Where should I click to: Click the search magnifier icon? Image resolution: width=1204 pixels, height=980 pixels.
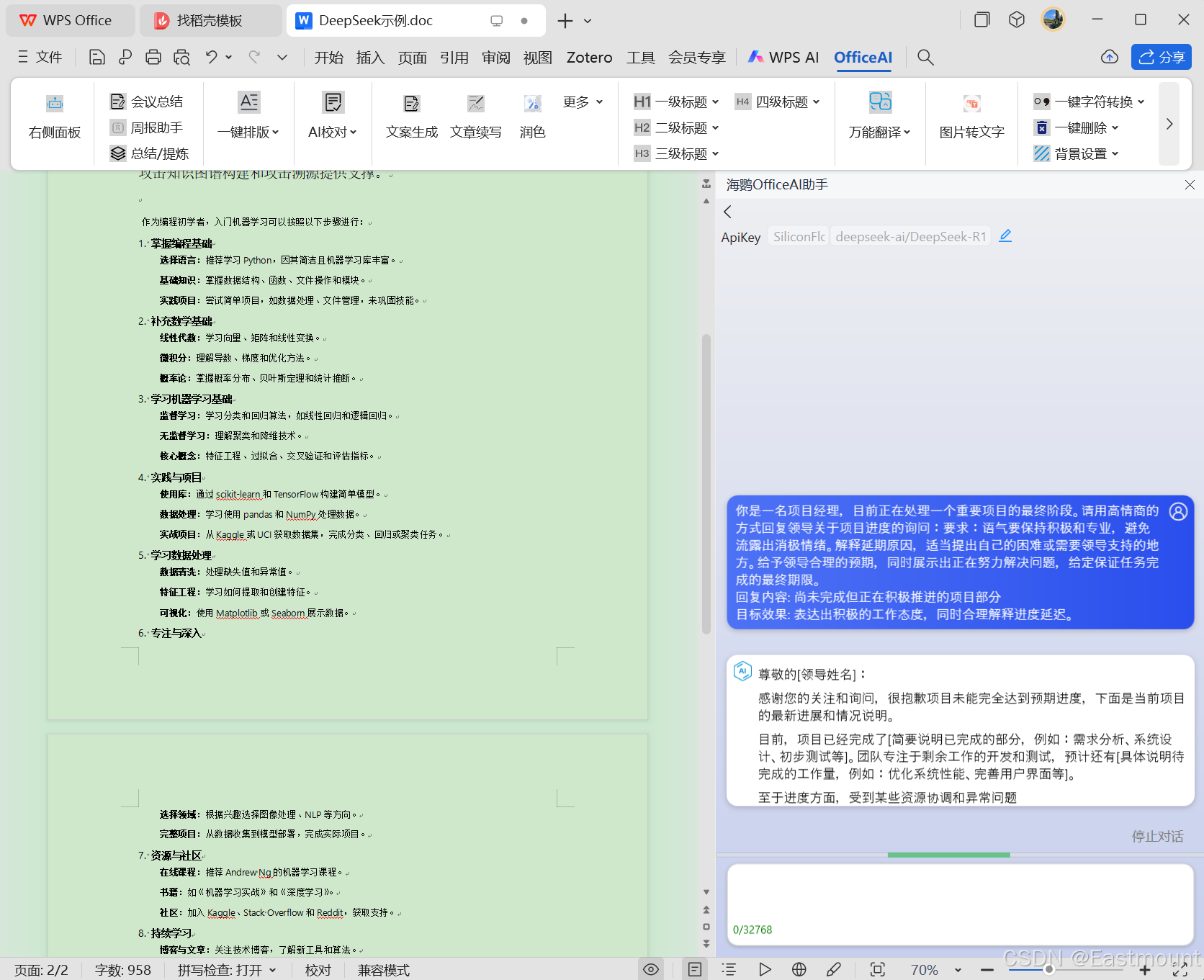coord(925,58)
